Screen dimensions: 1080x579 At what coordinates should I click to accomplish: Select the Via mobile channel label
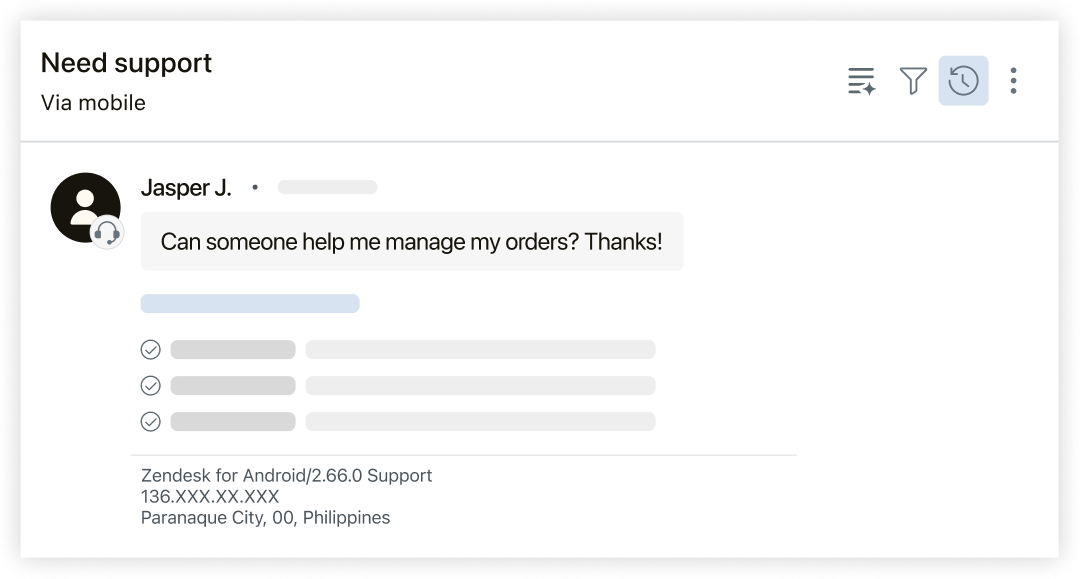(92, 102)
